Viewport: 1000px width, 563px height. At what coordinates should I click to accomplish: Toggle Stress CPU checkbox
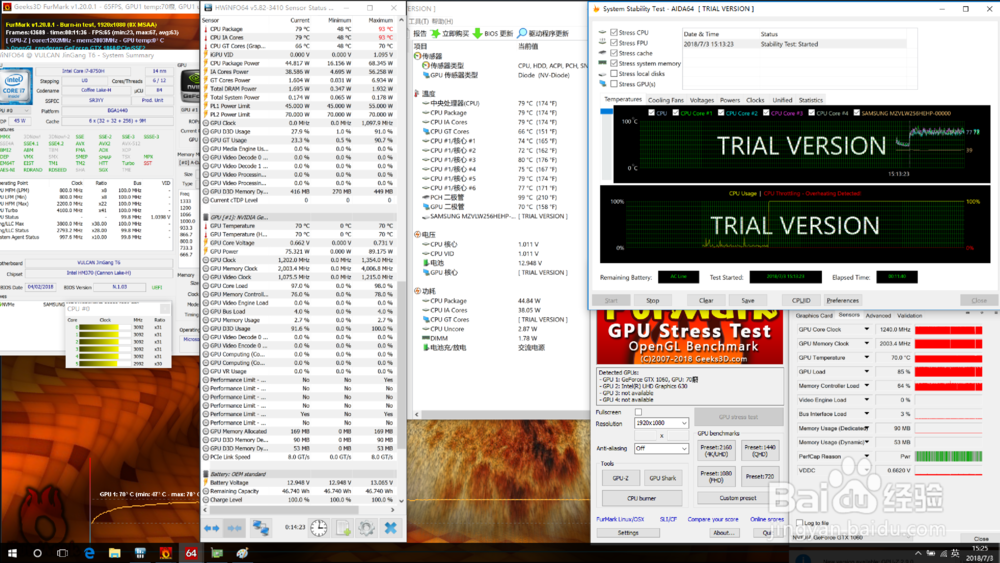coord(614,33)
